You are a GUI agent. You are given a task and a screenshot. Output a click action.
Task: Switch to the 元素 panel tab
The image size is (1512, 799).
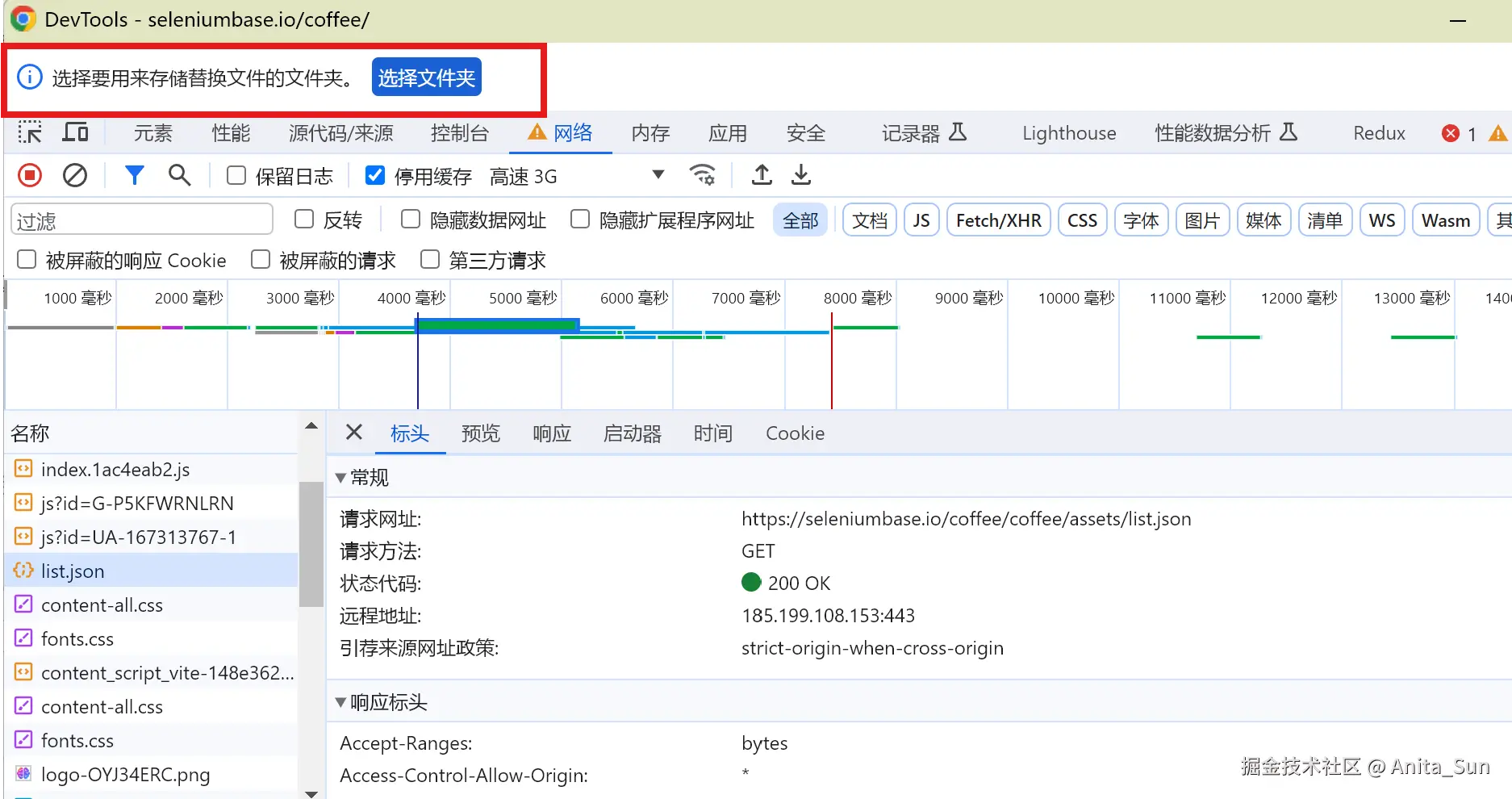click(153, 133)
